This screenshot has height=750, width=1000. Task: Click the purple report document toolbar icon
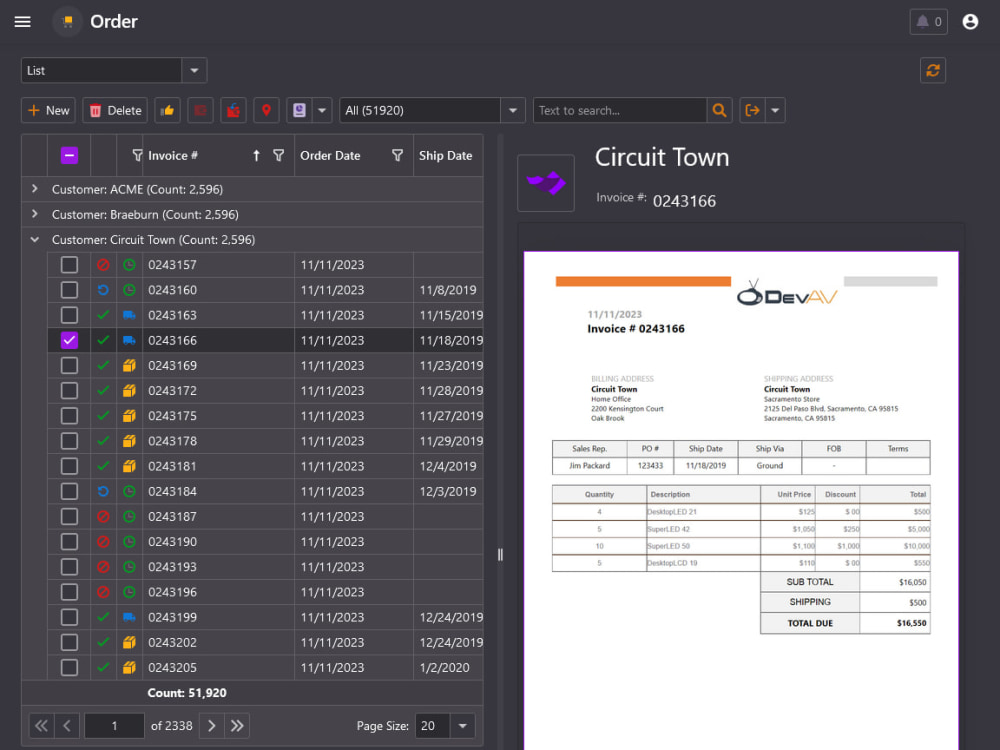coord(299,110)
